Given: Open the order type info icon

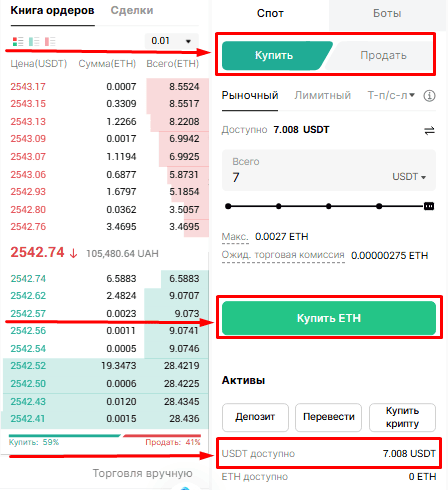Looking at the screenshot, I should pos(429,96).
